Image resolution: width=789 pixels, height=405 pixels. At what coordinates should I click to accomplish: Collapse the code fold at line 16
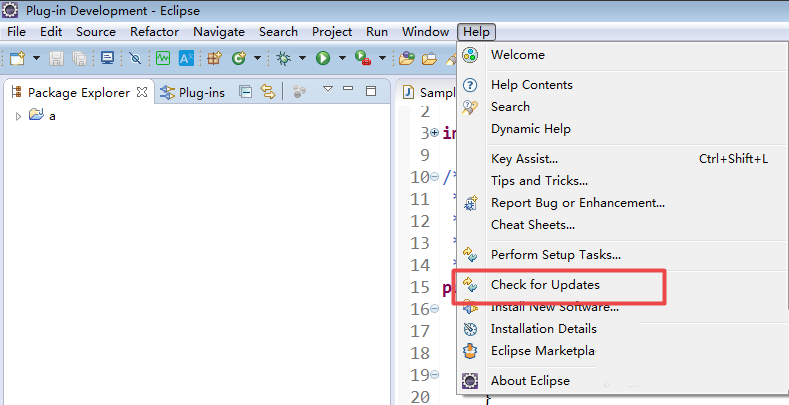pos(435,308)
